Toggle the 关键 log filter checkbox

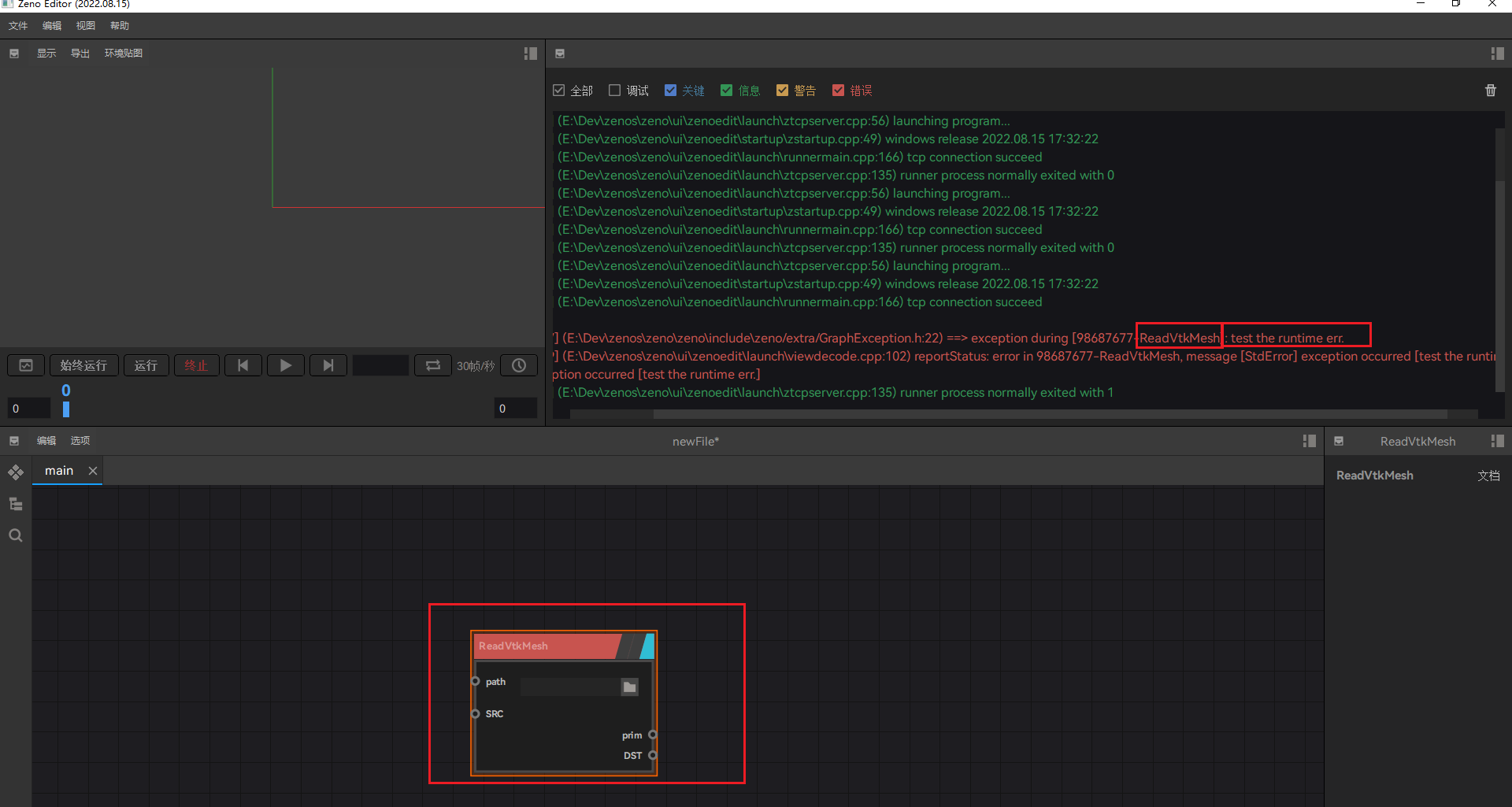point(671,91)
